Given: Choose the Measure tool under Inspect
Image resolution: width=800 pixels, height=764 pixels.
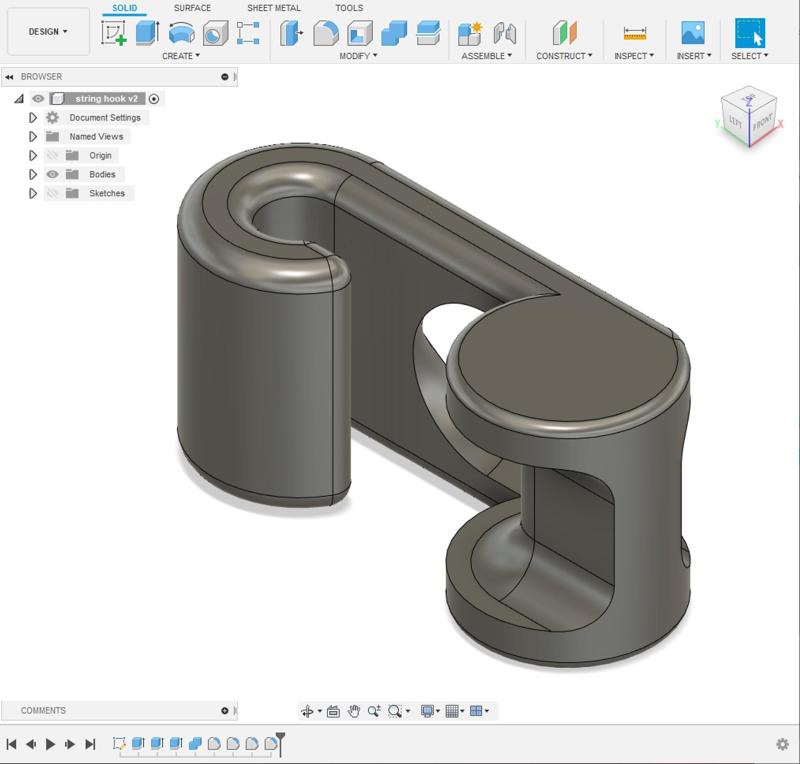Looking at the screenshot, I should (634, 33).
